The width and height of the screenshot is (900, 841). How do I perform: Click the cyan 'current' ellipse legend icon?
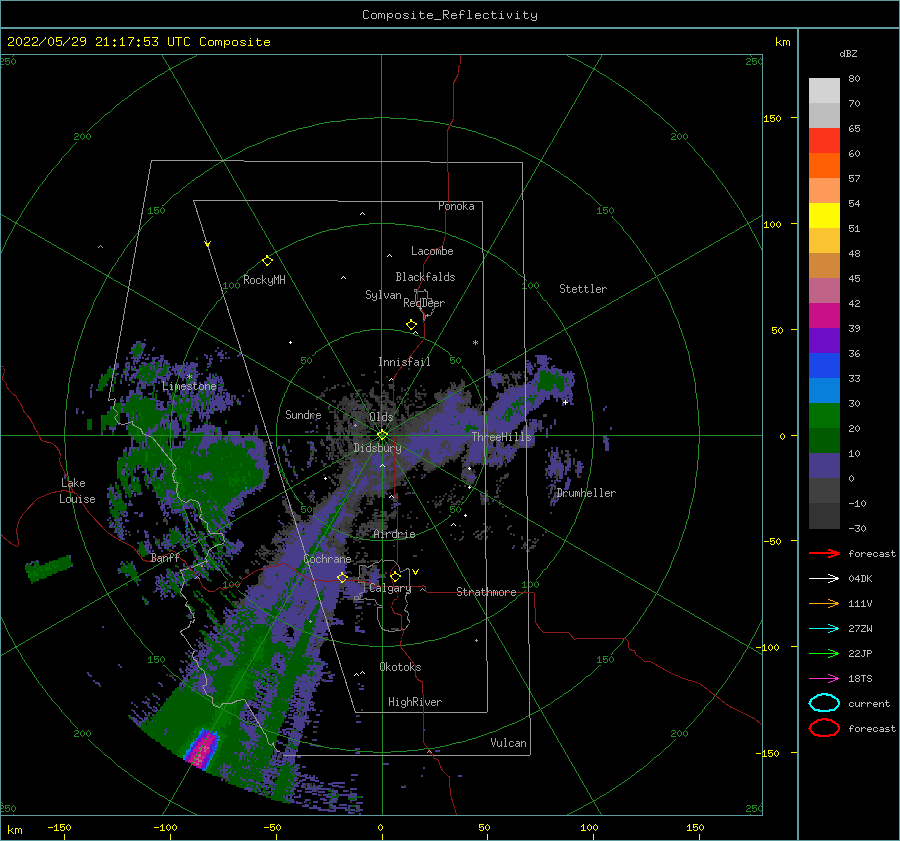824,703
